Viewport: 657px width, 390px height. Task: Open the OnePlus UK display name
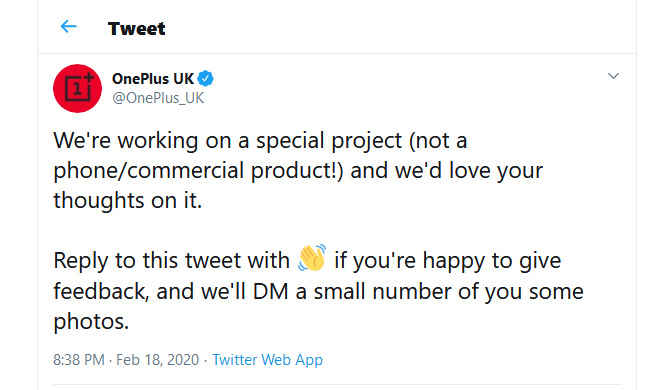click(x=153, y=78)
